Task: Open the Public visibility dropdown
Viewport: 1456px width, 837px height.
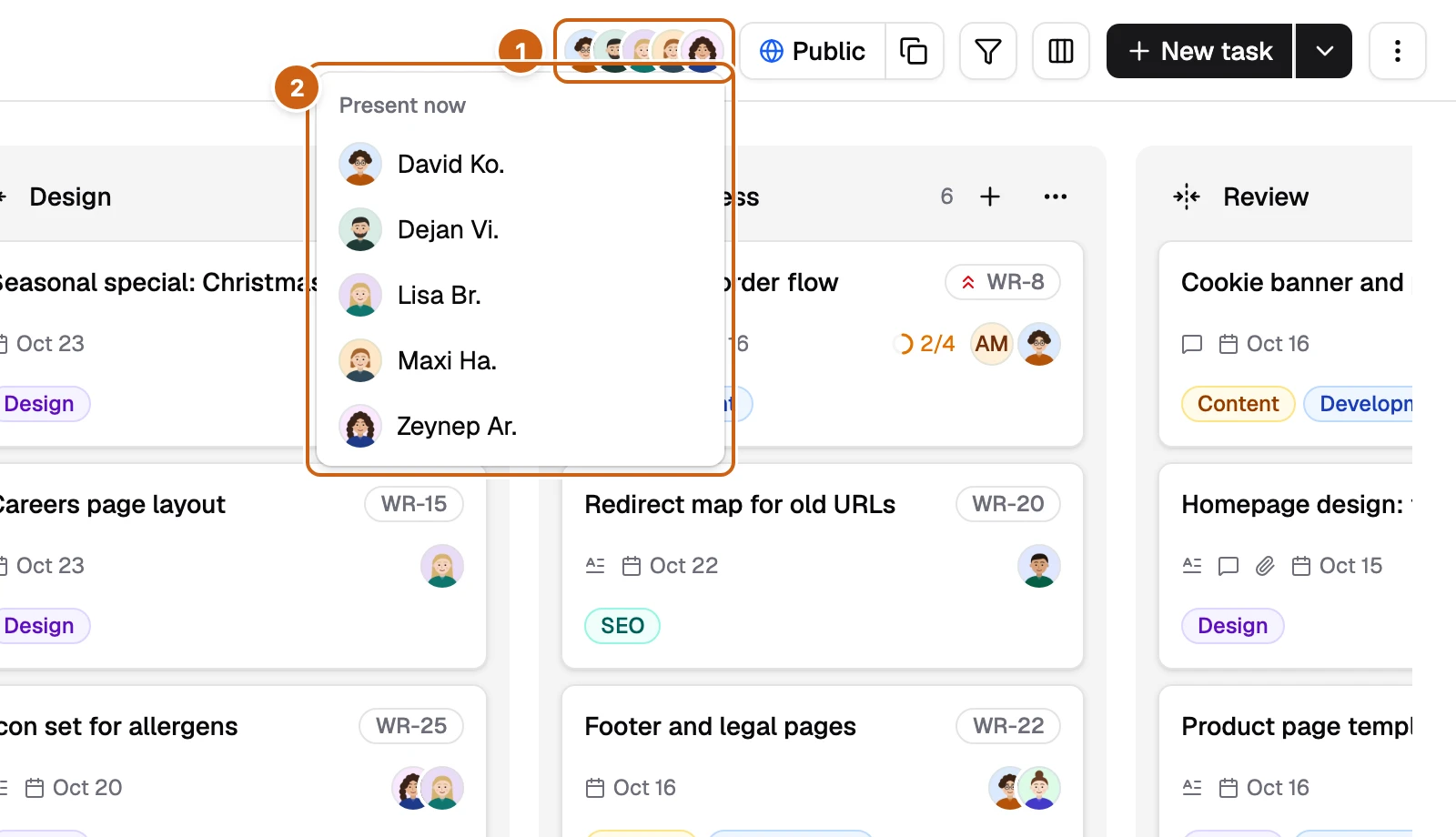Action: 813,51
